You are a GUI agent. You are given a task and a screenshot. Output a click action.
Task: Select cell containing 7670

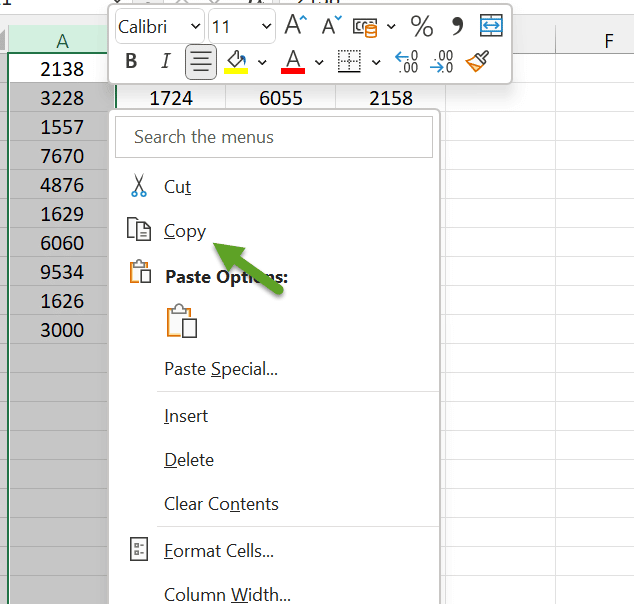pos(58,156)
